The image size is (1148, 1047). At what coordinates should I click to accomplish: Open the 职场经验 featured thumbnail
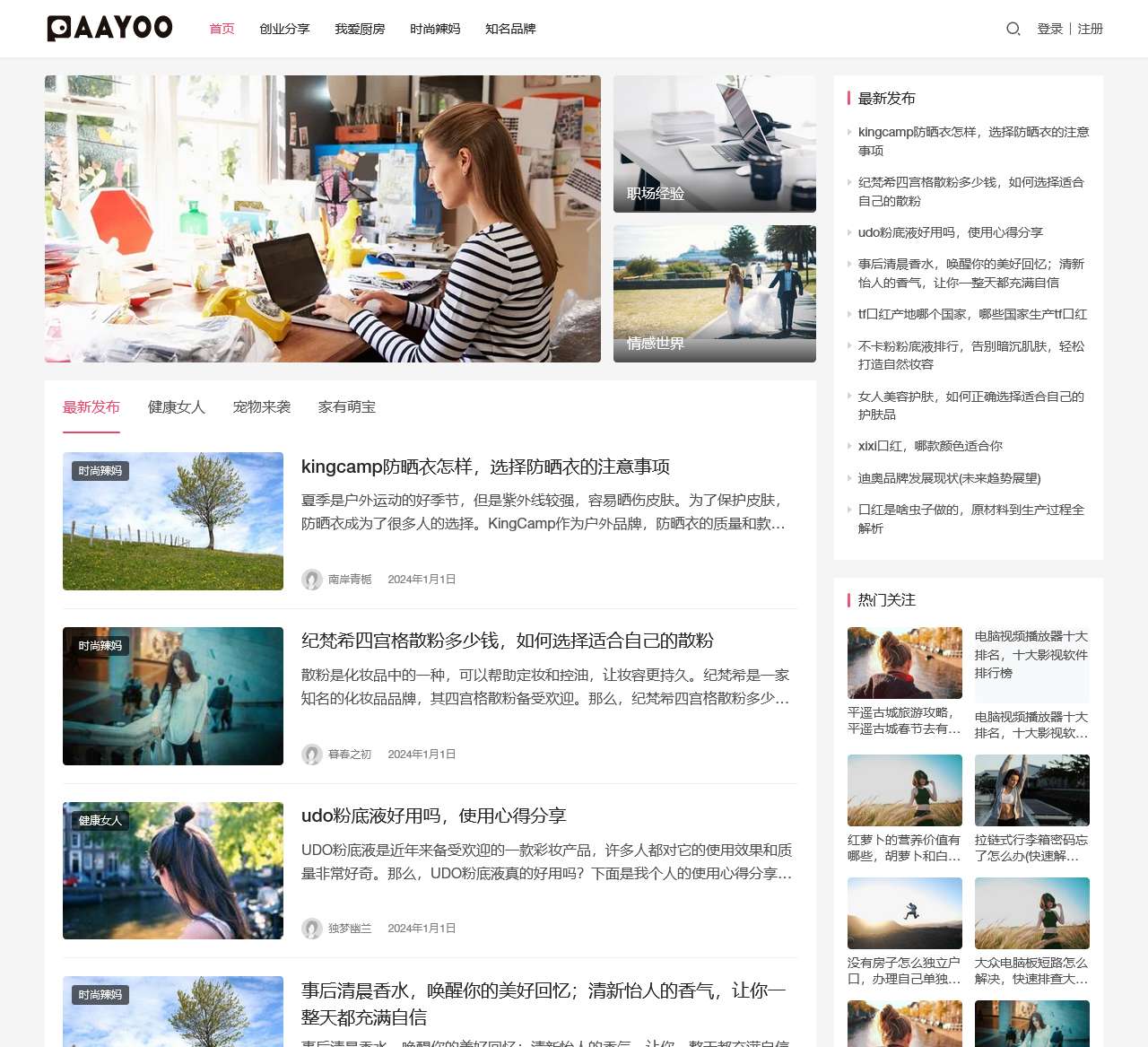tap(715, 144)
